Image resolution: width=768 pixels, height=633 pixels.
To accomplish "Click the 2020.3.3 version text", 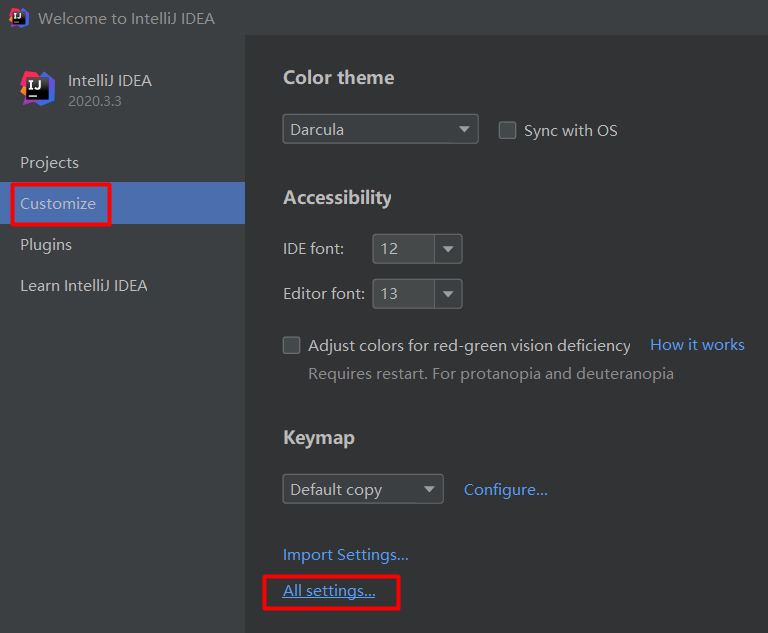I will [95, 101].
